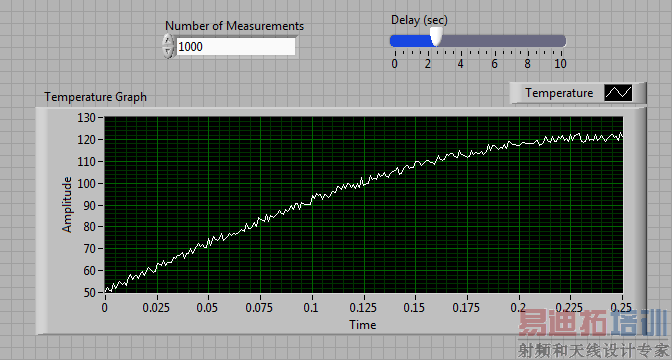Screen dimensions: 672x360
Task: Click the Number of Measurements label
Action: (234, 26)
